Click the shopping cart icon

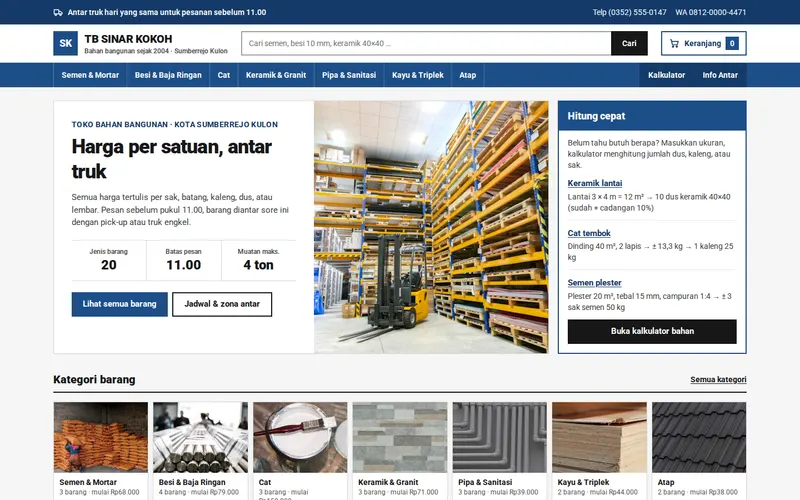click(674, 43)
